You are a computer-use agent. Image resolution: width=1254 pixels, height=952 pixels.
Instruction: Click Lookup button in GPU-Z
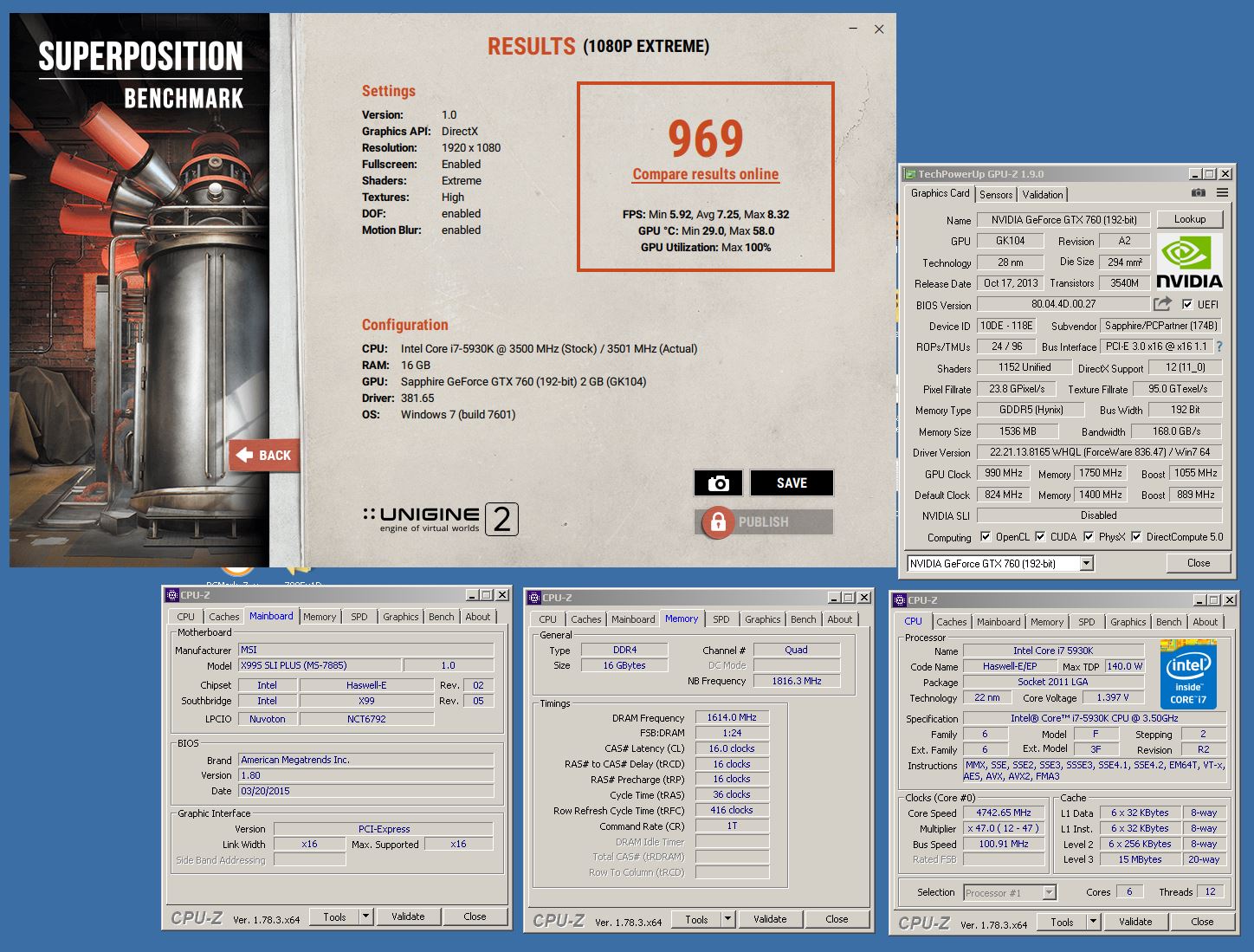click(1190, 219)
